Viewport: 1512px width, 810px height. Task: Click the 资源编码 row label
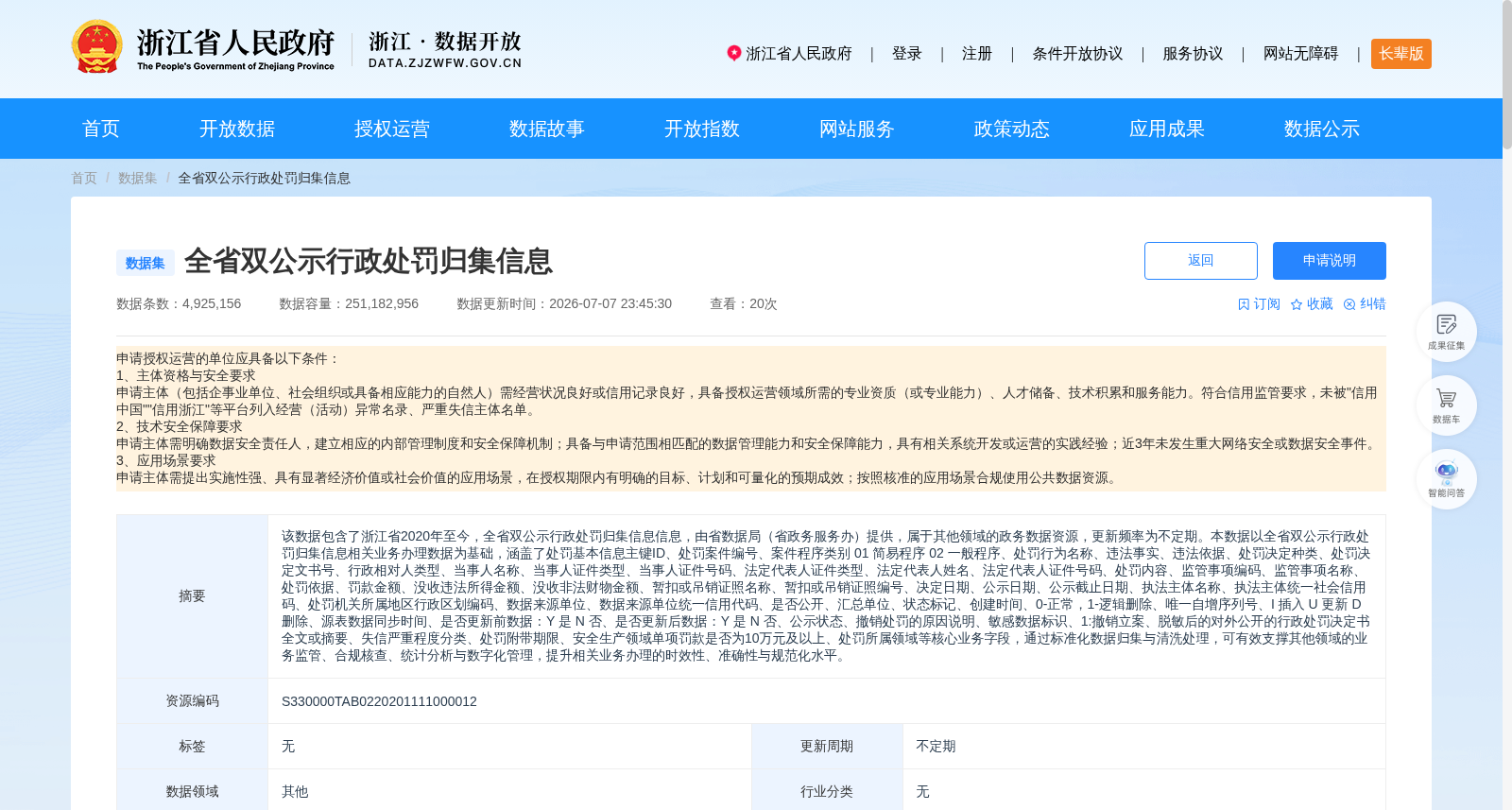(192, 701)
